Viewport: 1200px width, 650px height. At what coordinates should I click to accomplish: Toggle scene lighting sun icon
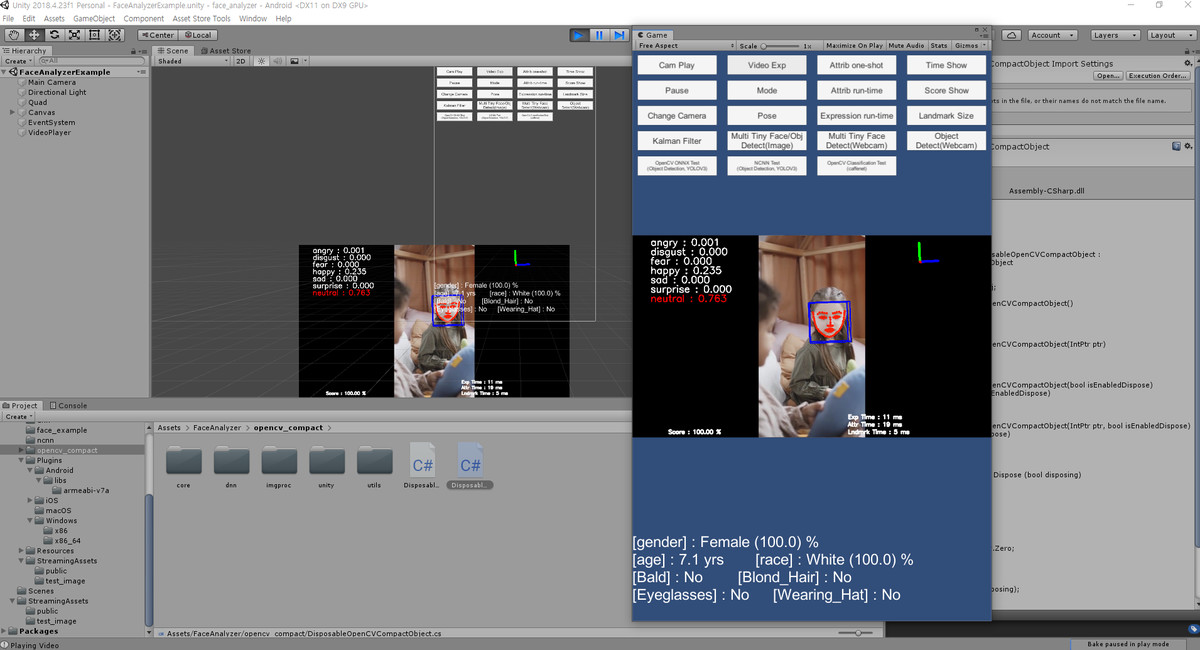(x=261, y=61)
